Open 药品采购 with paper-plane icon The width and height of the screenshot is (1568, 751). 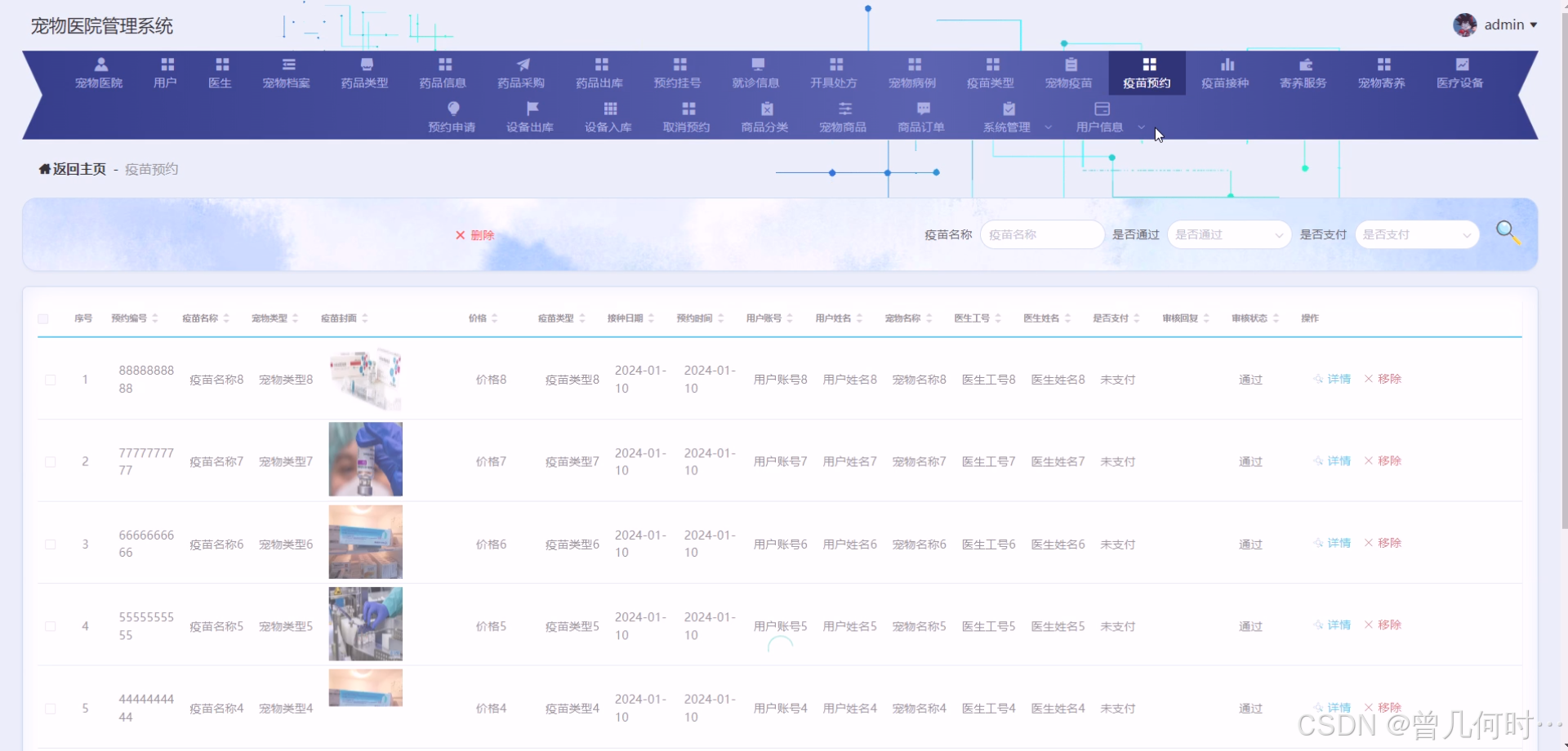(522, 73)
